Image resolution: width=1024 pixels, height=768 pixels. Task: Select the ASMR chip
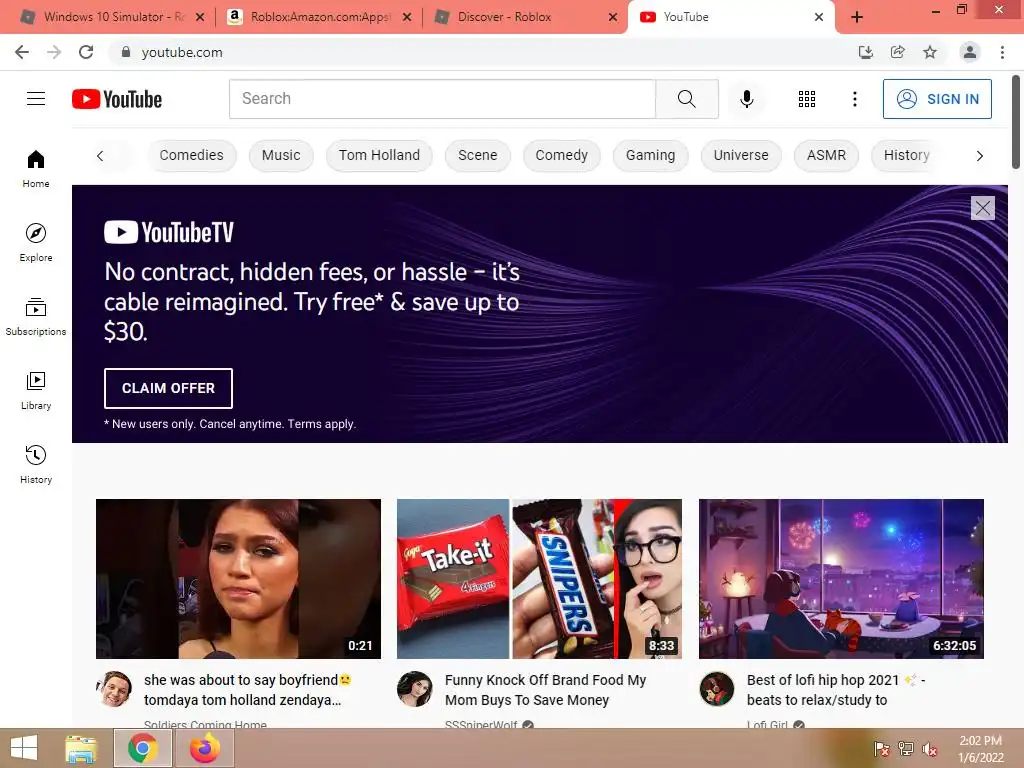point(826,155)
